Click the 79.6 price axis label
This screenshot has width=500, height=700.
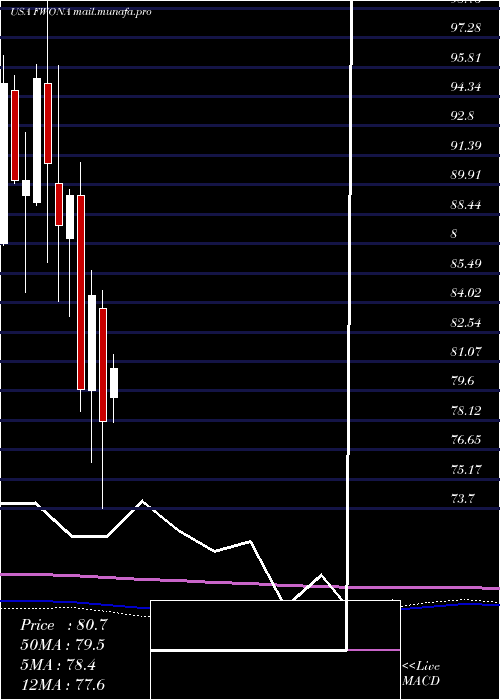tap(462, 381)
